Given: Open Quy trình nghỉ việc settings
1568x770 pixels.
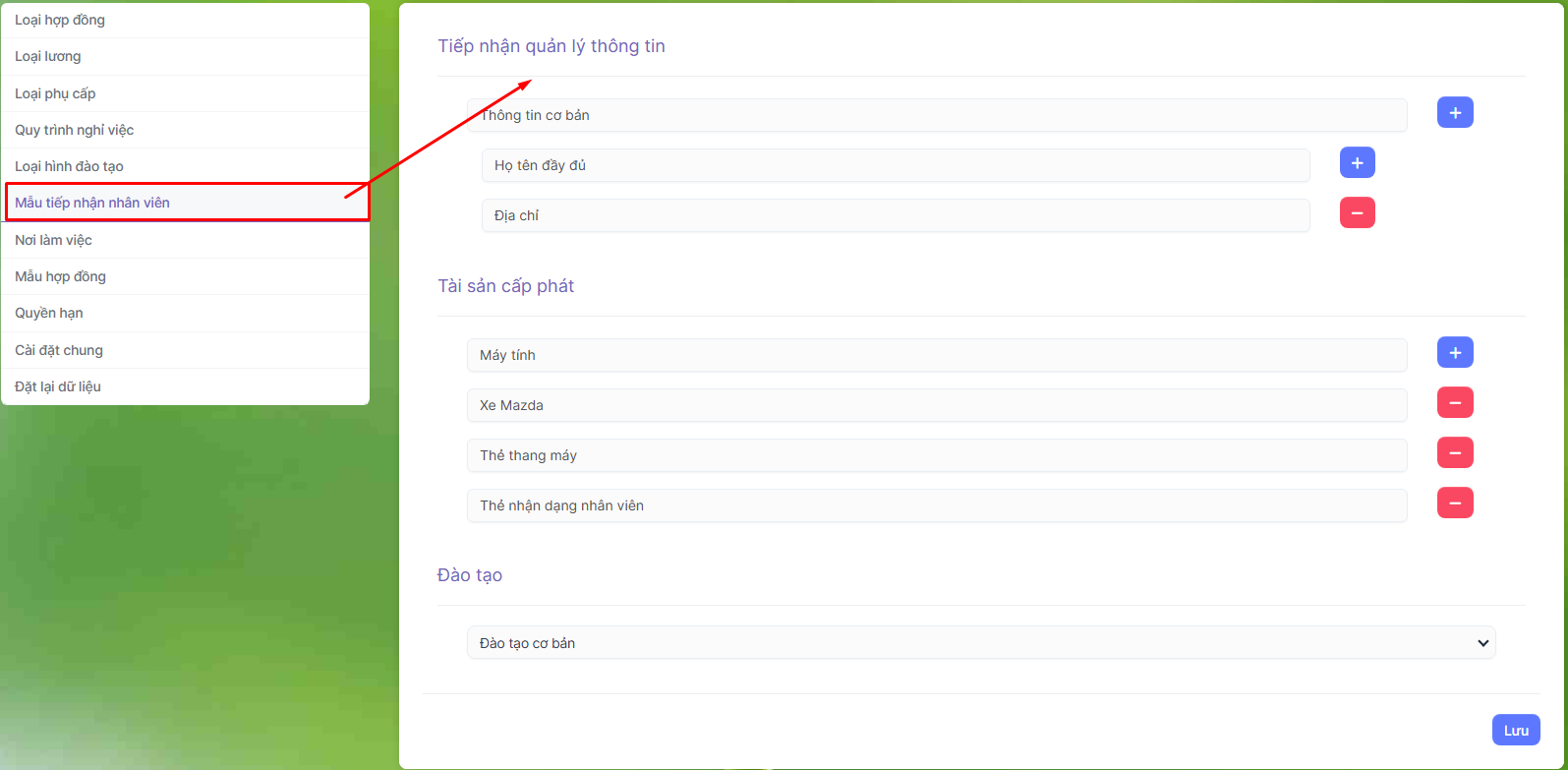Looking at the screenshot, I should pyautogui.click(x=75, y=130).
